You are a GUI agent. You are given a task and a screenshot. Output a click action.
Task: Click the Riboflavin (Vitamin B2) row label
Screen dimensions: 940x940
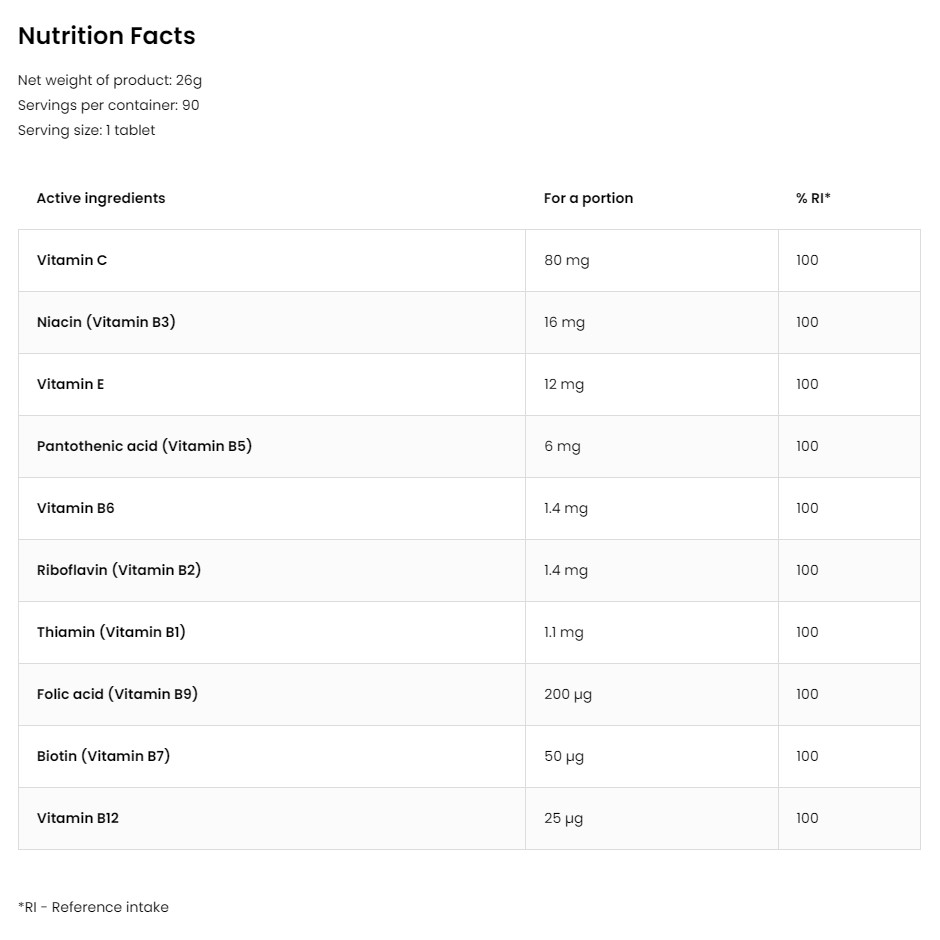click(x=119, y=570)
